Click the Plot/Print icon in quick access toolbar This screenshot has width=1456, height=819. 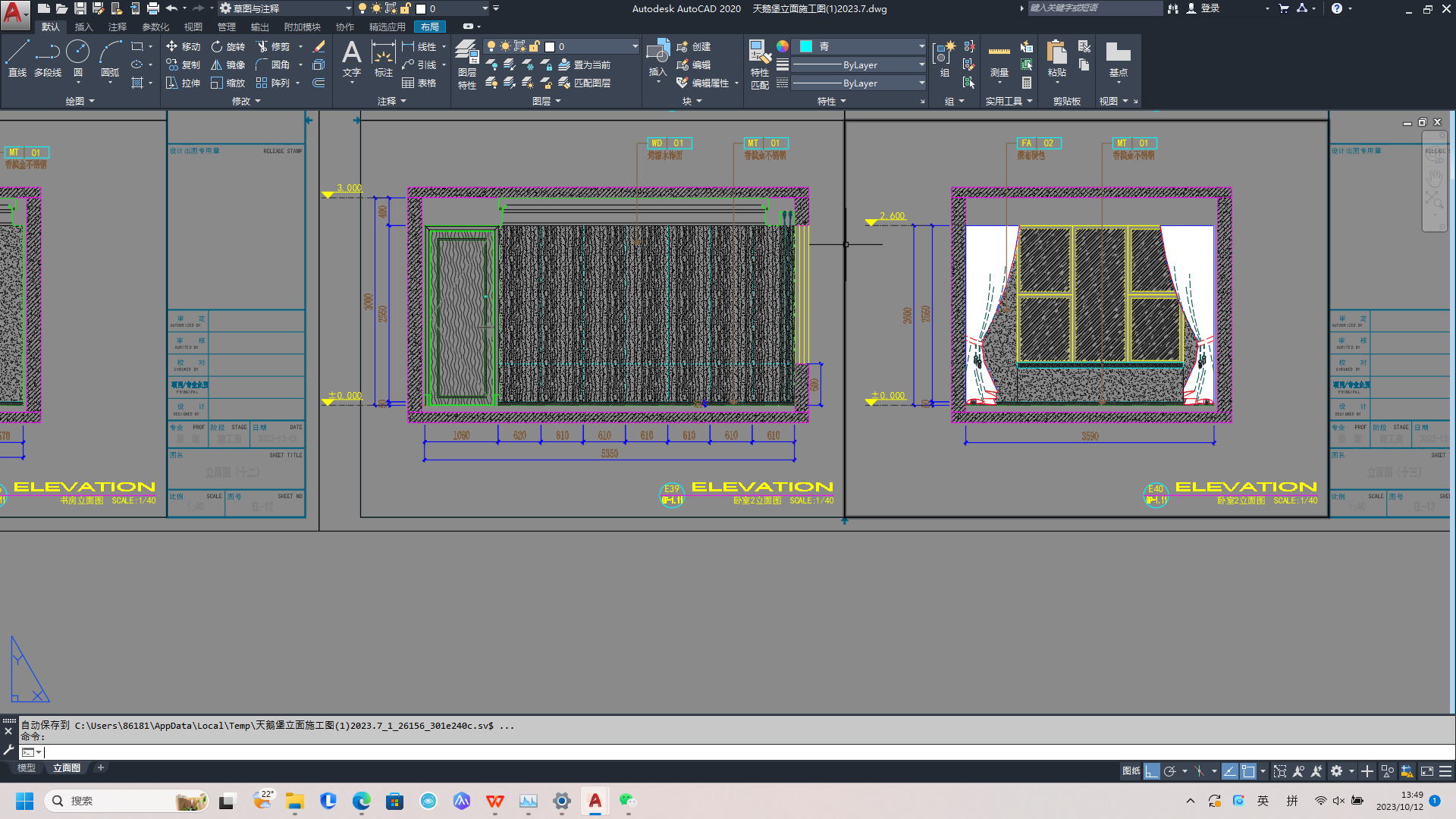[152, 8]
